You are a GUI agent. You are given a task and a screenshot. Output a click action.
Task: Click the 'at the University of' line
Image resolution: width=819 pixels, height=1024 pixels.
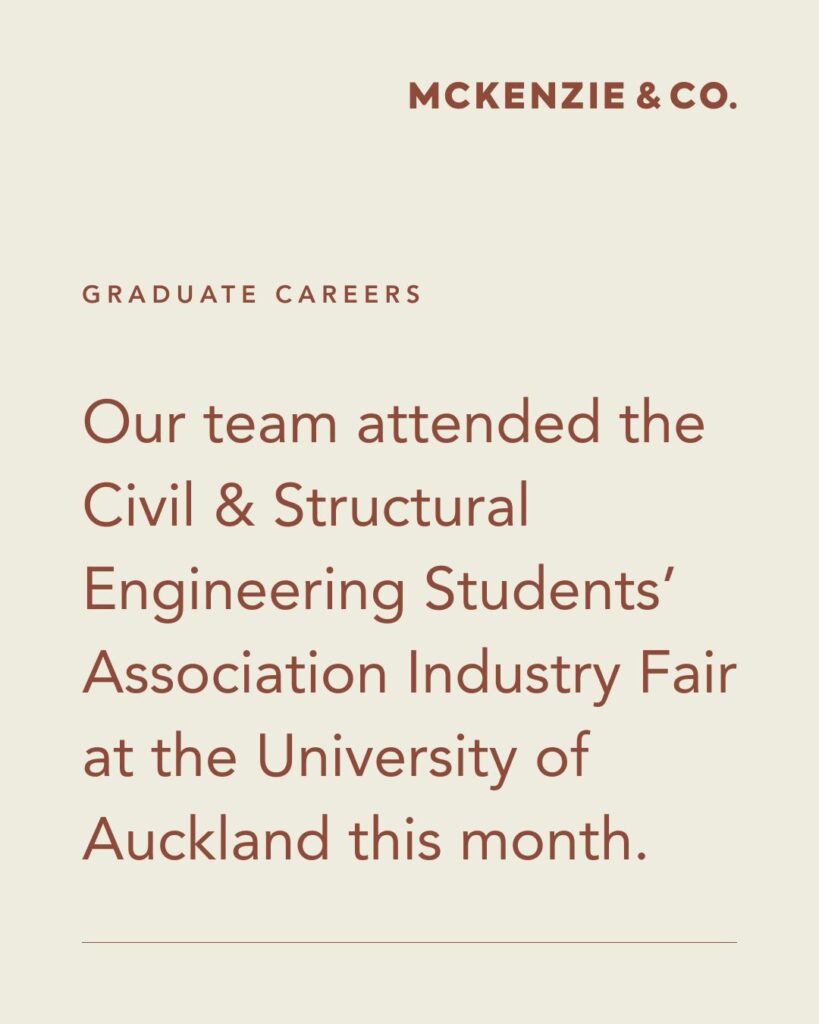tap(337, 760)
